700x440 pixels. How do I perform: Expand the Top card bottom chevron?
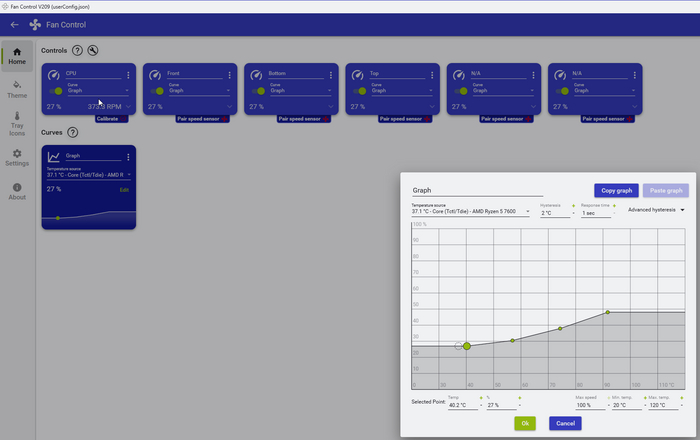coord(432,107)
